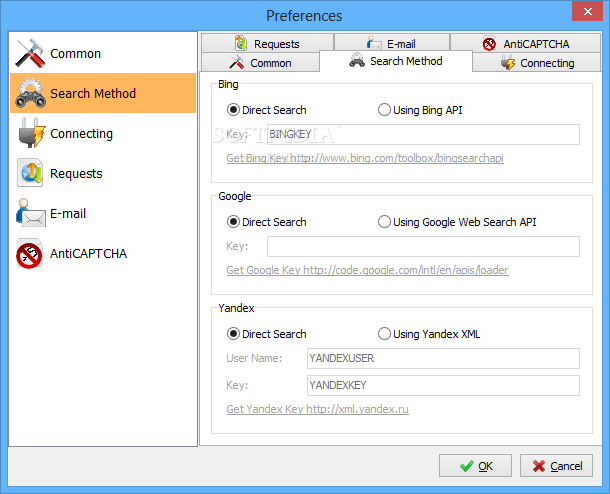
Task: Click the envelope E-mail sidebar icon
Action: (x=30, y=213)
